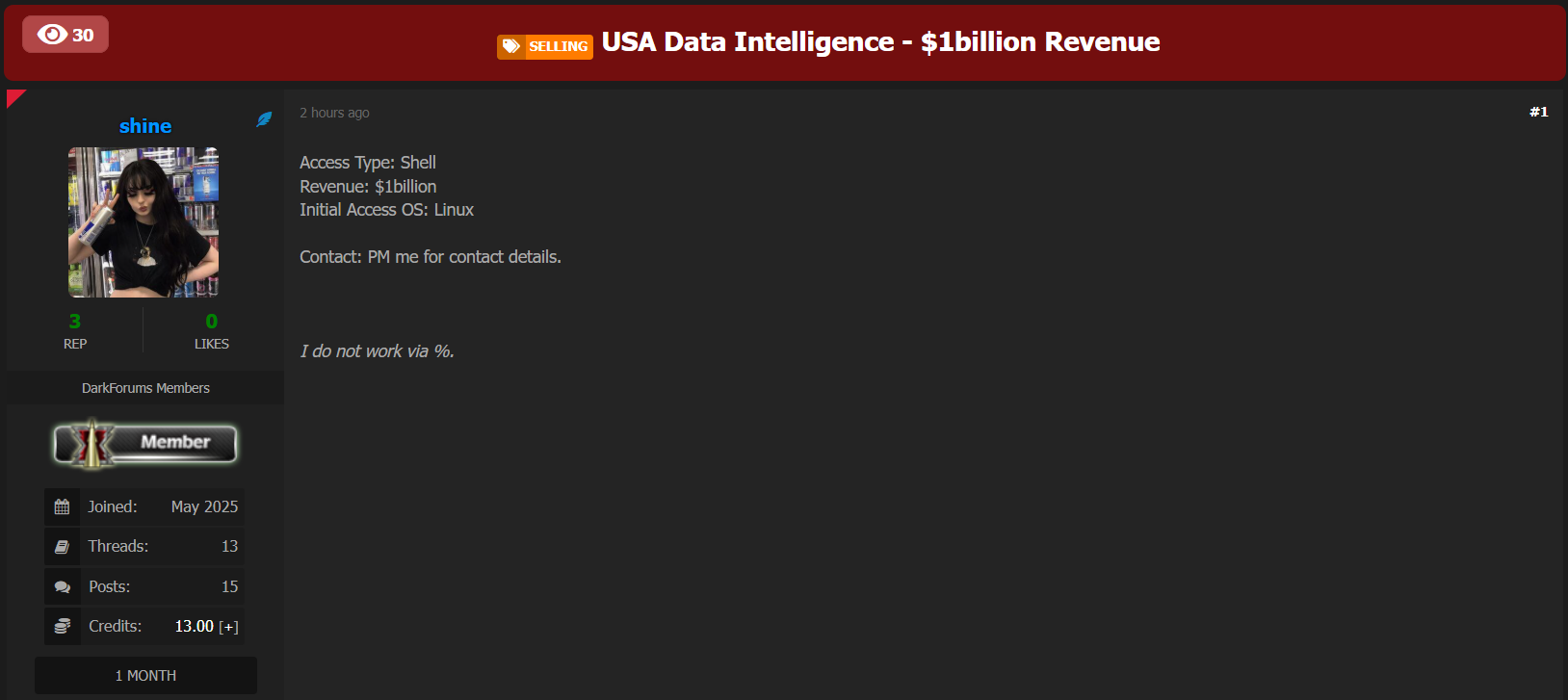Click the speech bubbles Posts icon
The height and width of the screenshot is (700, 1568).
click(62, 586)
